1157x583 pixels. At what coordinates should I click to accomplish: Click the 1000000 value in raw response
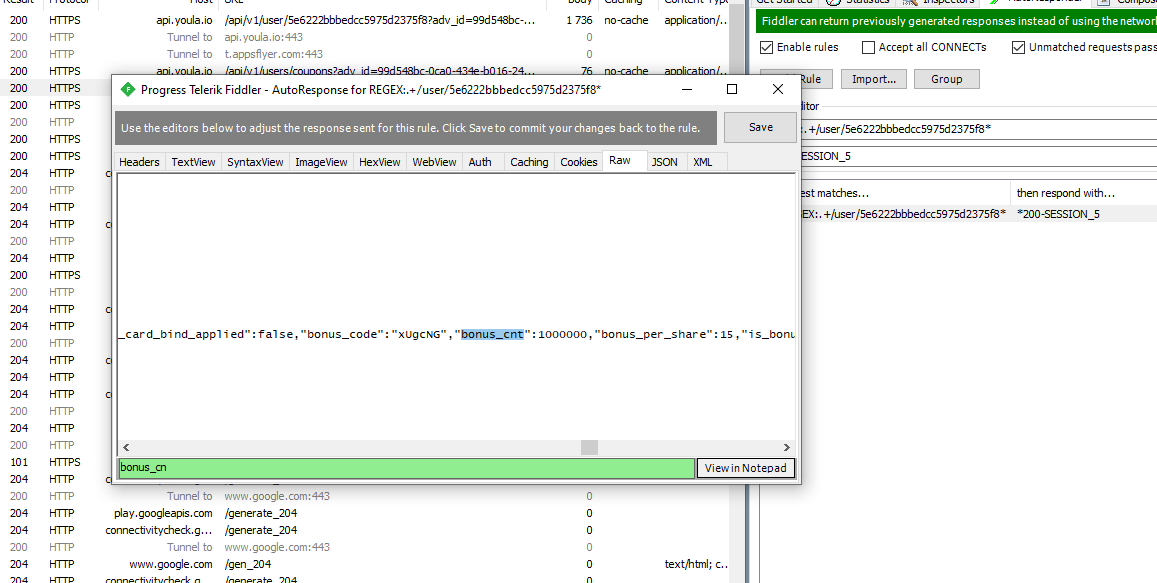[562, 334]
